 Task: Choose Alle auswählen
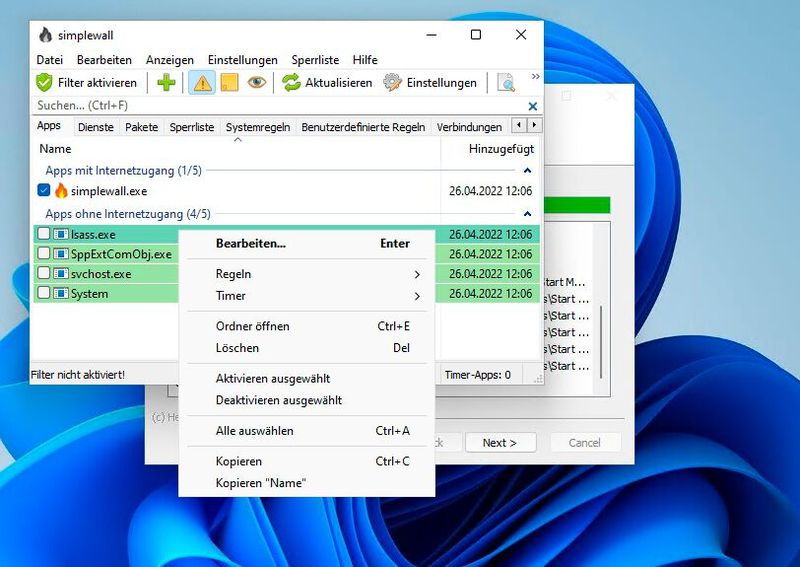[x=307, y=431]
